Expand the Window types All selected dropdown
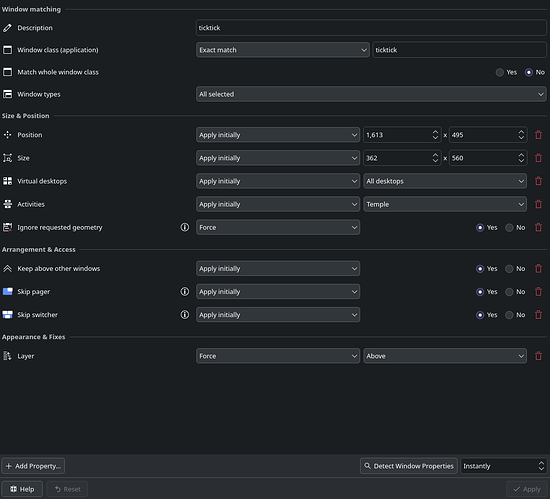 371,94
